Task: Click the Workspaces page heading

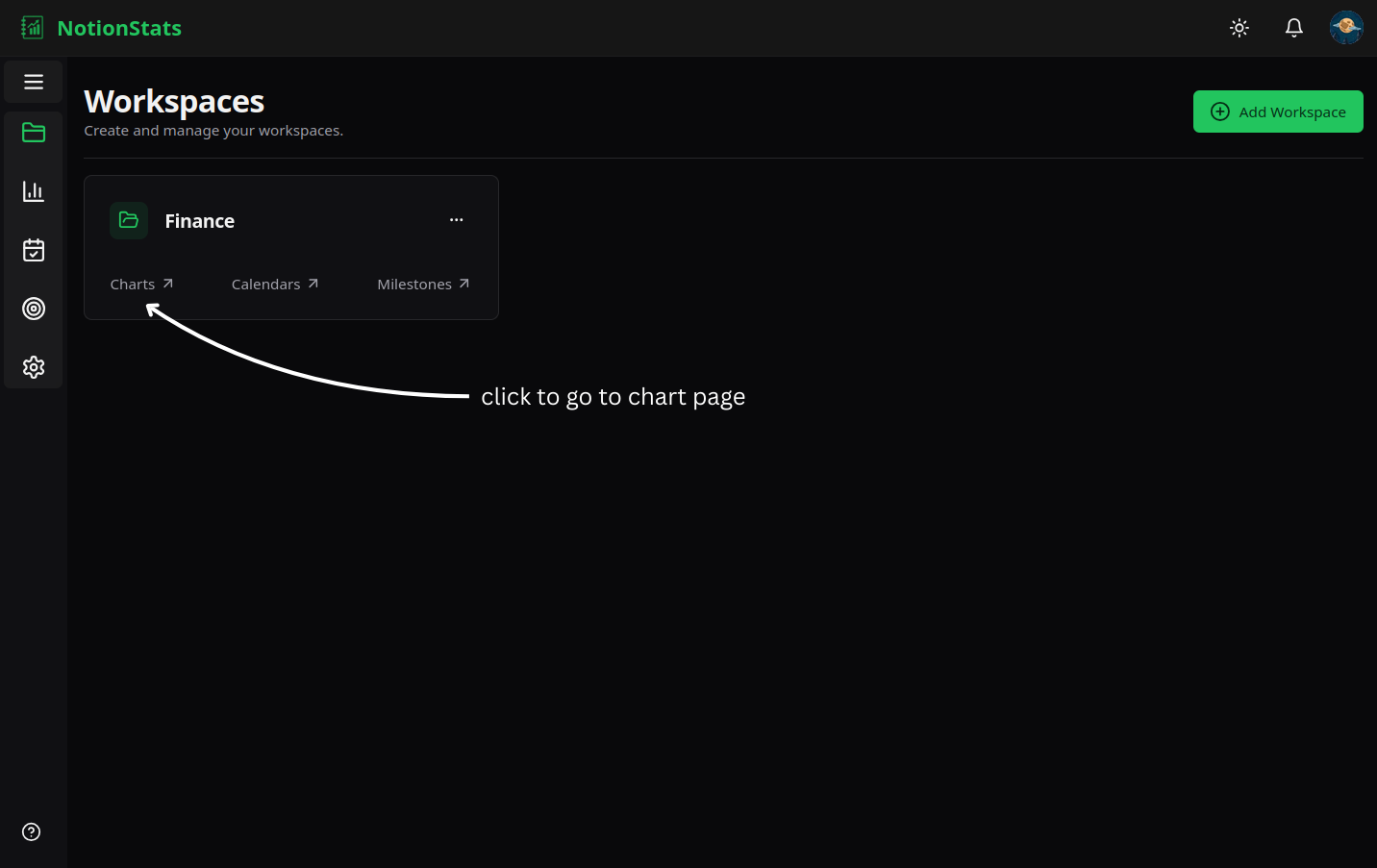Action: tap(174, 102)
